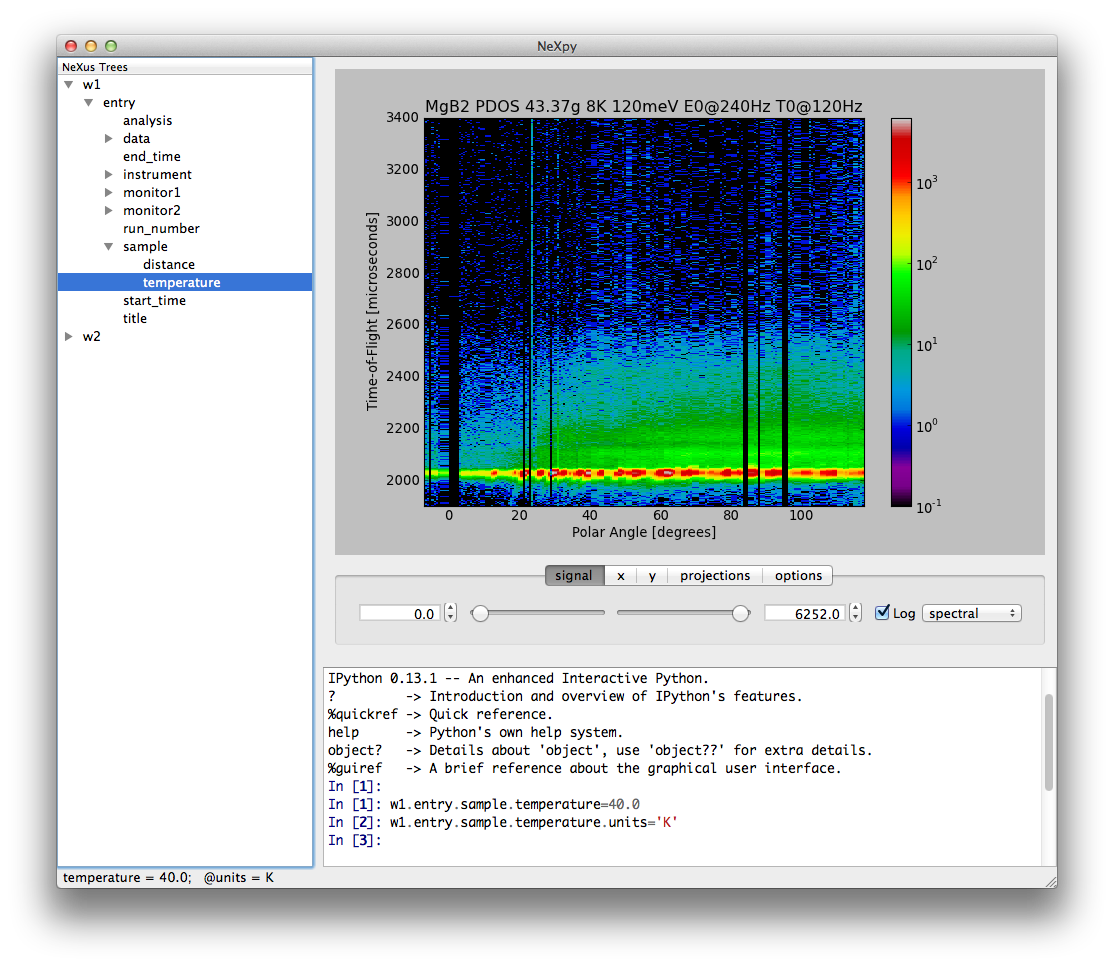Zoom NeXpy window with green button
The image size is (1114, 967).
click(x=111, y=46)
